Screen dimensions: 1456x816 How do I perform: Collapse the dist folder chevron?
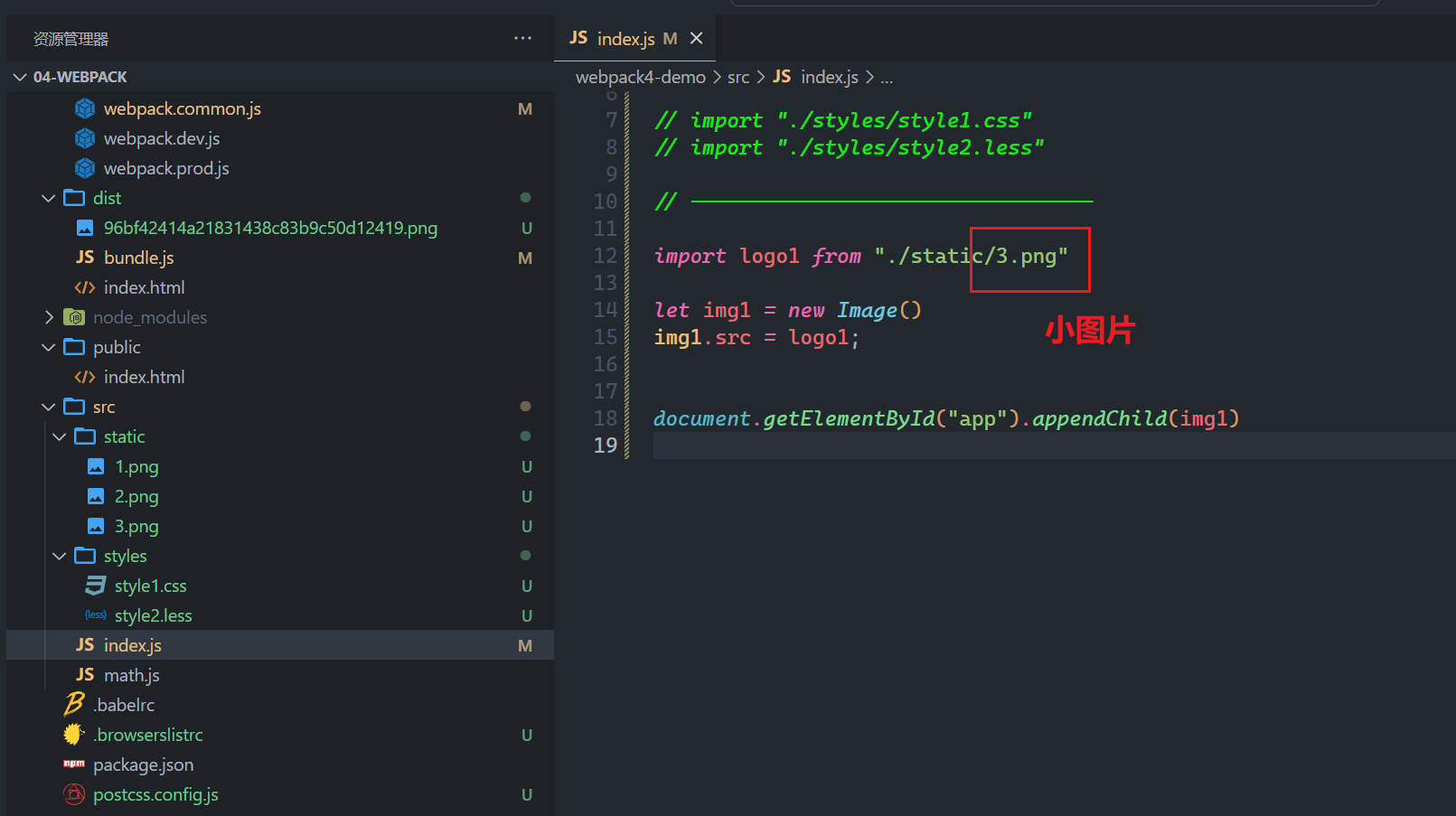(x=49, y=198)
